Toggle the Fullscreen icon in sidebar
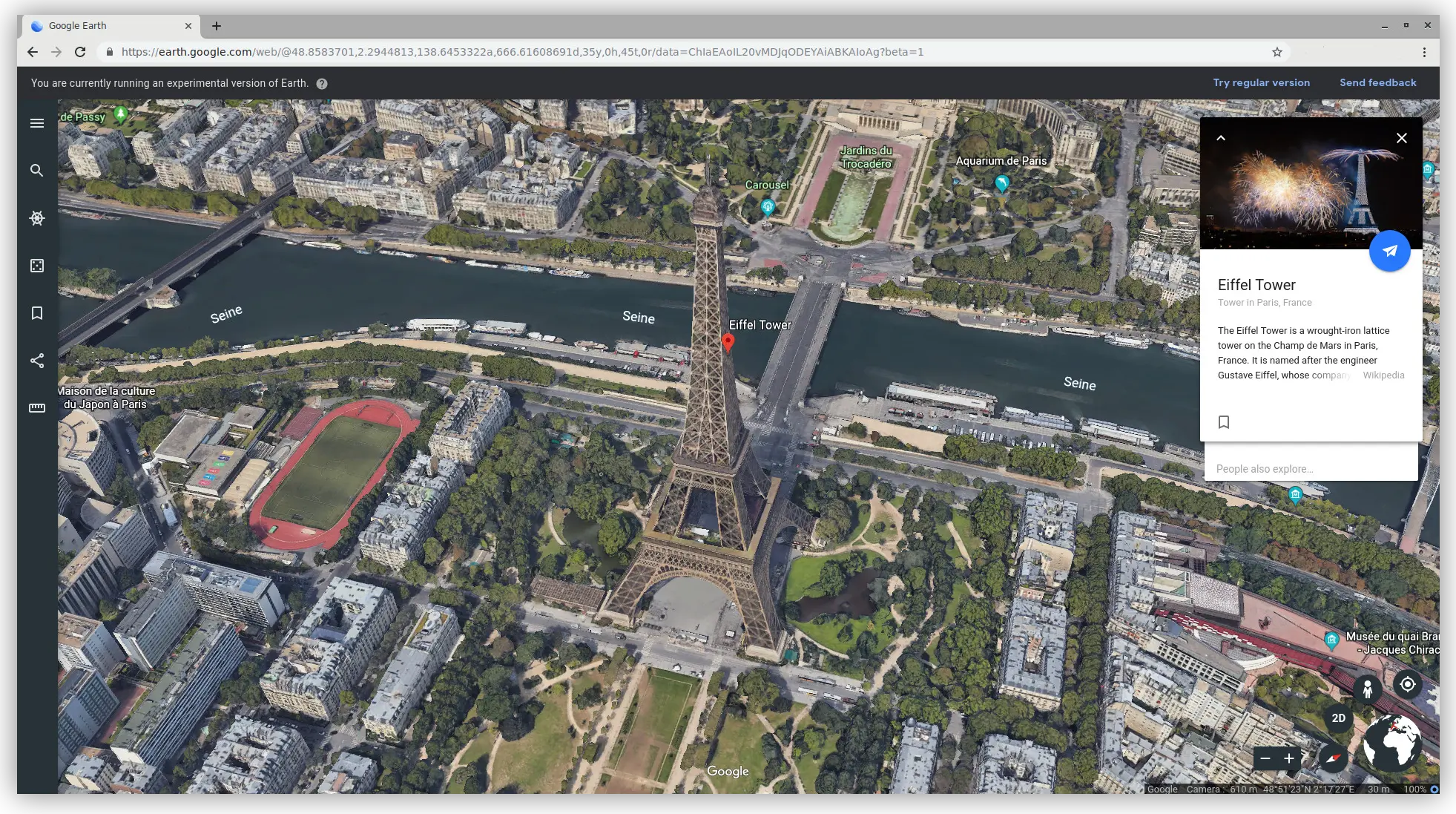The width and height of the screenshot is (1456, 814). pyautogui.click(x=36, y=265)
